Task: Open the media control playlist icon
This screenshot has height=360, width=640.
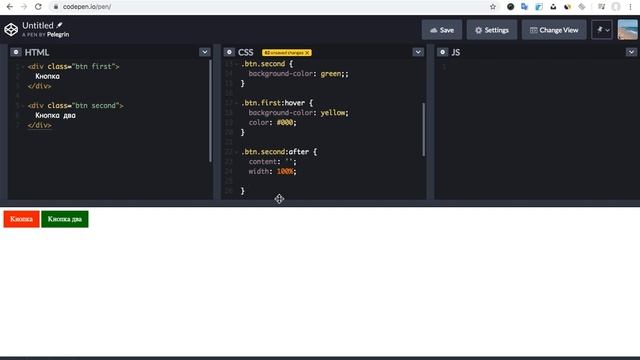Action: click(601, 7)
